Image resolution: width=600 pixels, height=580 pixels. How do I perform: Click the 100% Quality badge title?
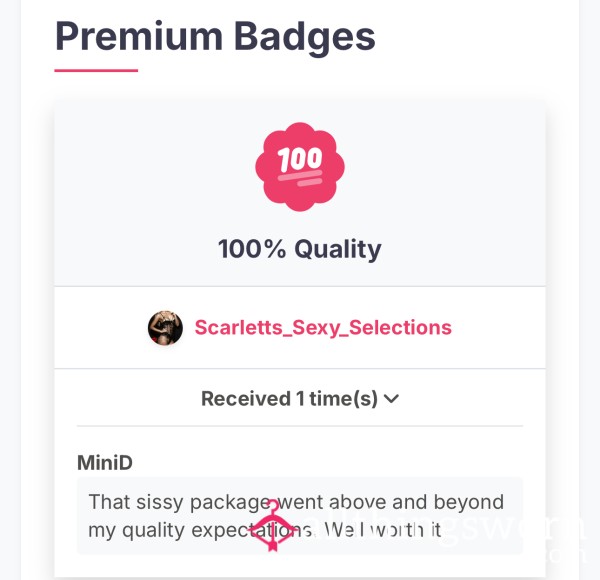click(x=300, y=249)
